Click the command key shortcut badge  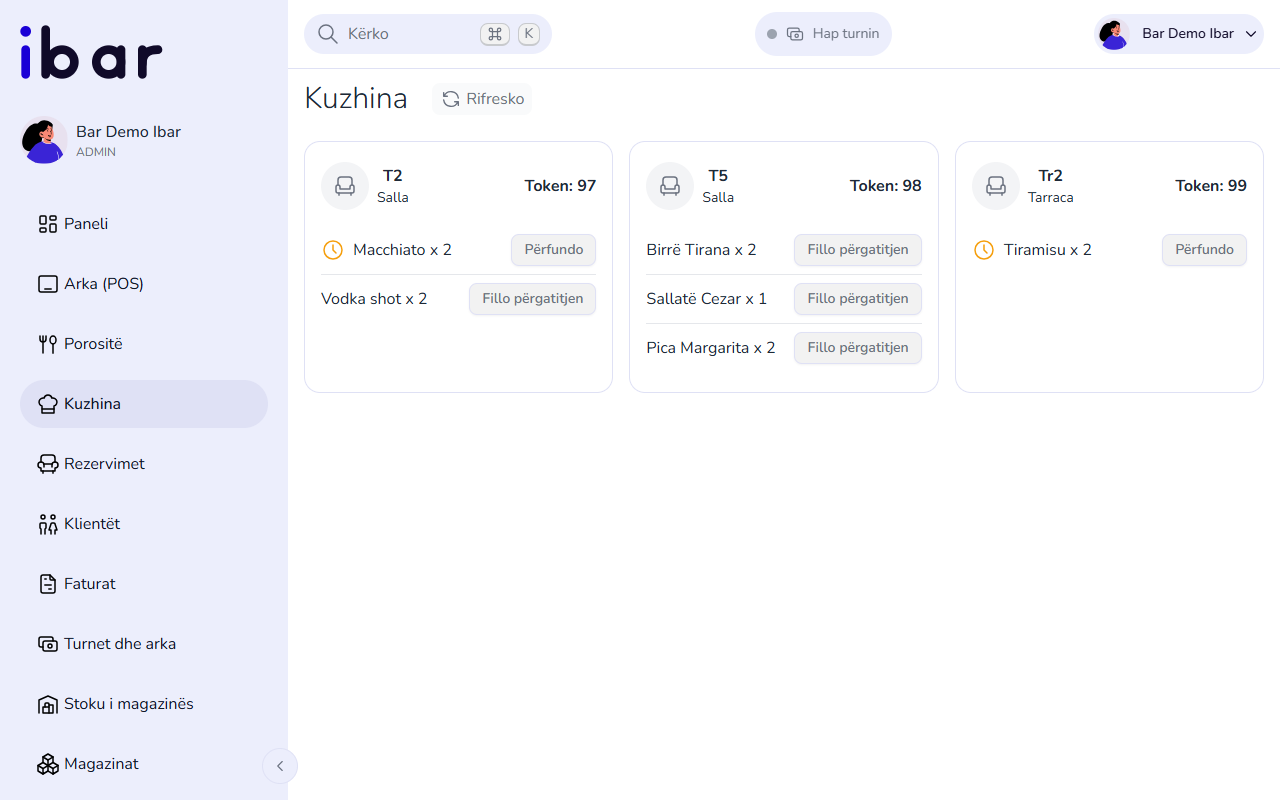(x=495, y=34)
